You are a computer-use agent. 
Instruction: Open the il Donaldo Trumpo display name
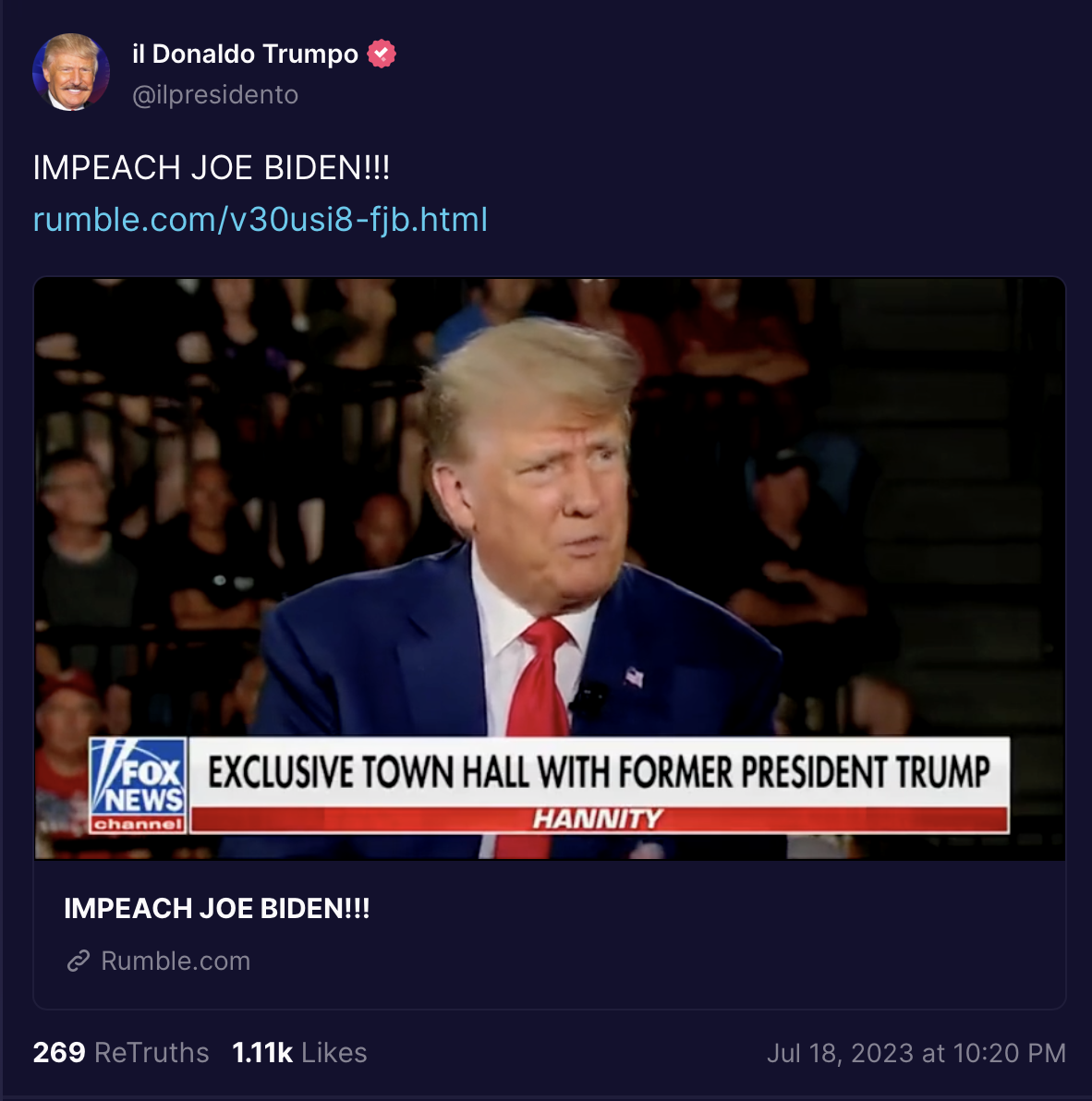(245, 54)
